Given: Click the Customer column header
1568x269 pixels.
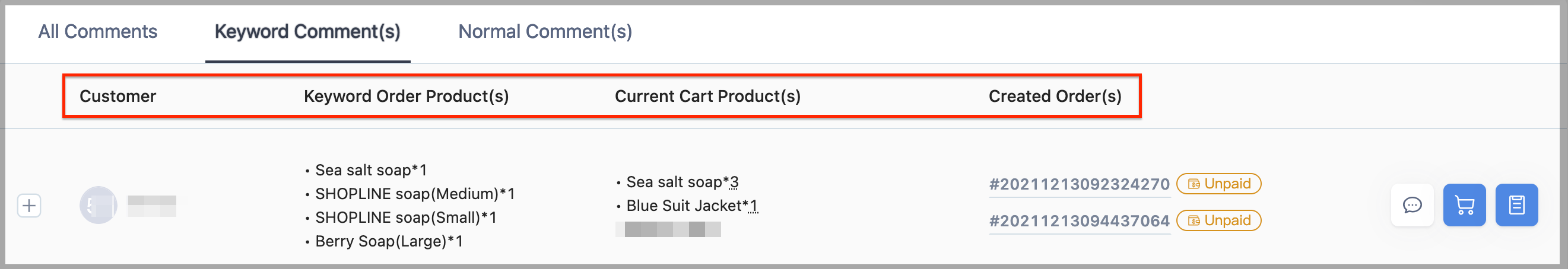Looking at the screenshot, I should (x=118, y=96).
